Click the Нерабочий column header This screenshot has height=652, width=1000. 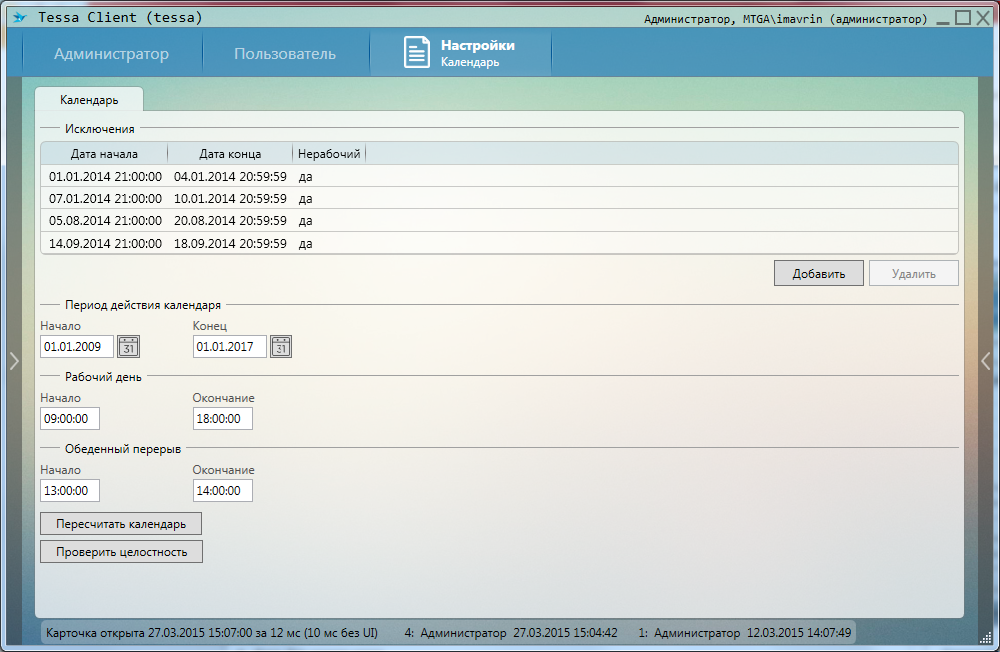click(x=329, y=154)
